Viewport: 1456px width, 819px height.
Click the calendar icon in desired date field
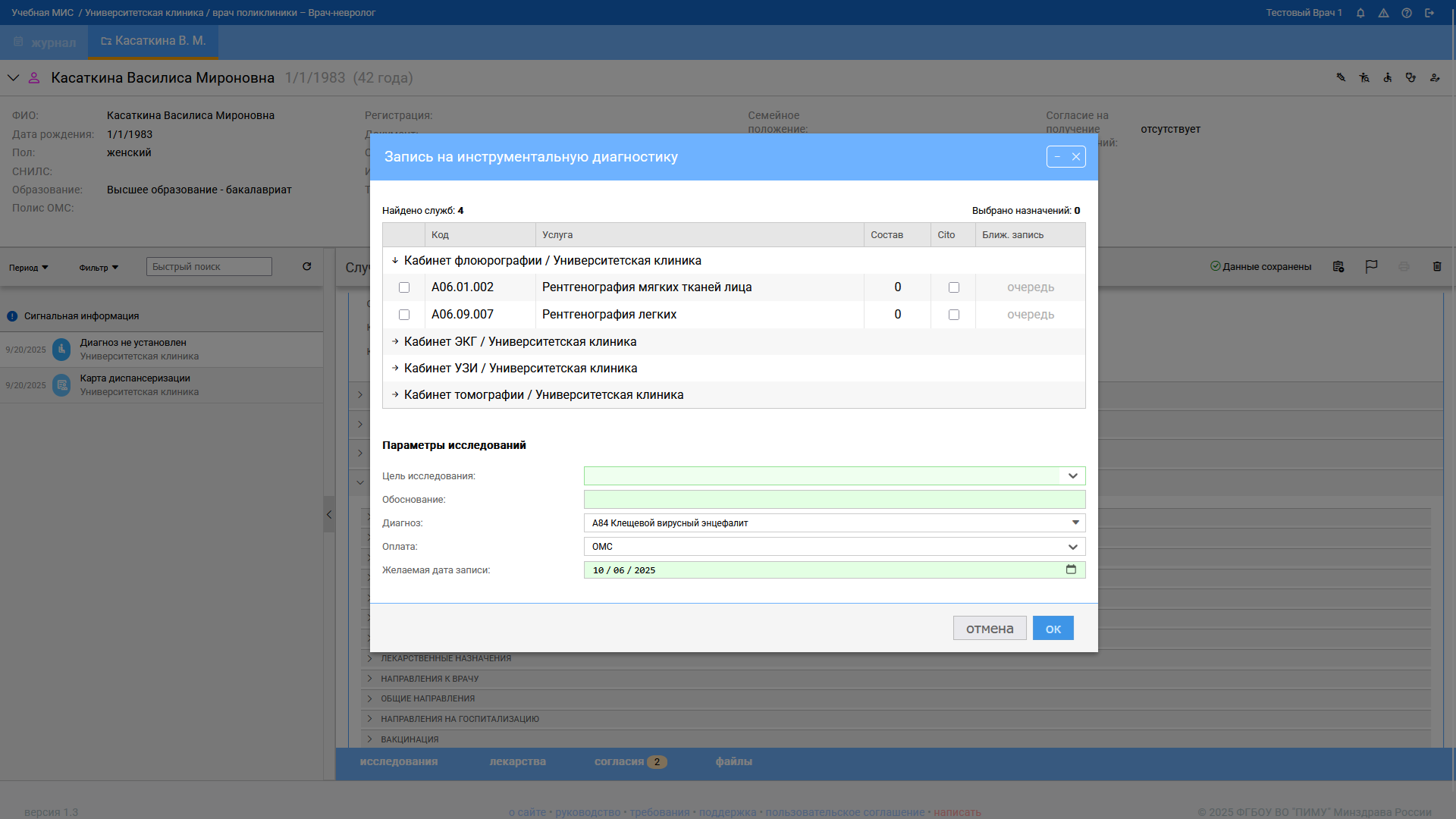click(1071, 570)
